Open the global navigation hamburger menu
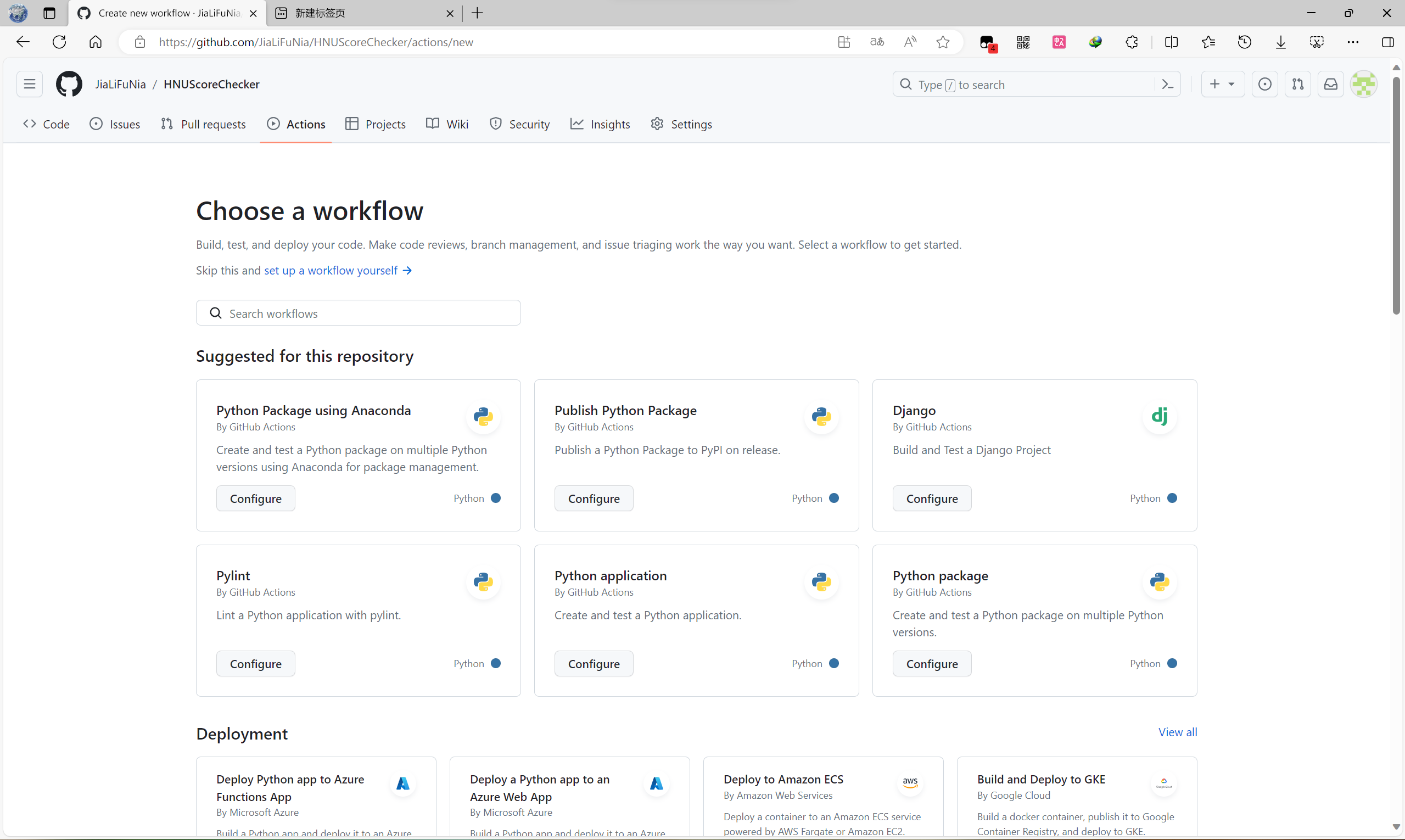Image resolution: width=1405 pixels, height=840 pixels. (x=30, y=85)
